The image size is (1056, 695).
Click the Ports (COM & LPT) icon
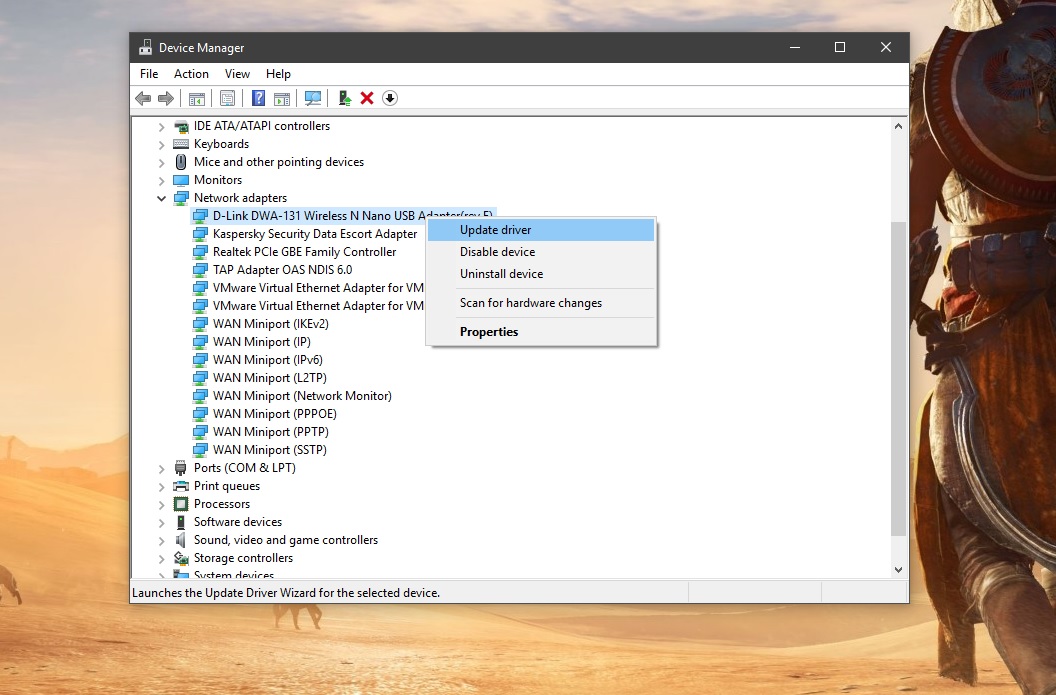[180, 467]
